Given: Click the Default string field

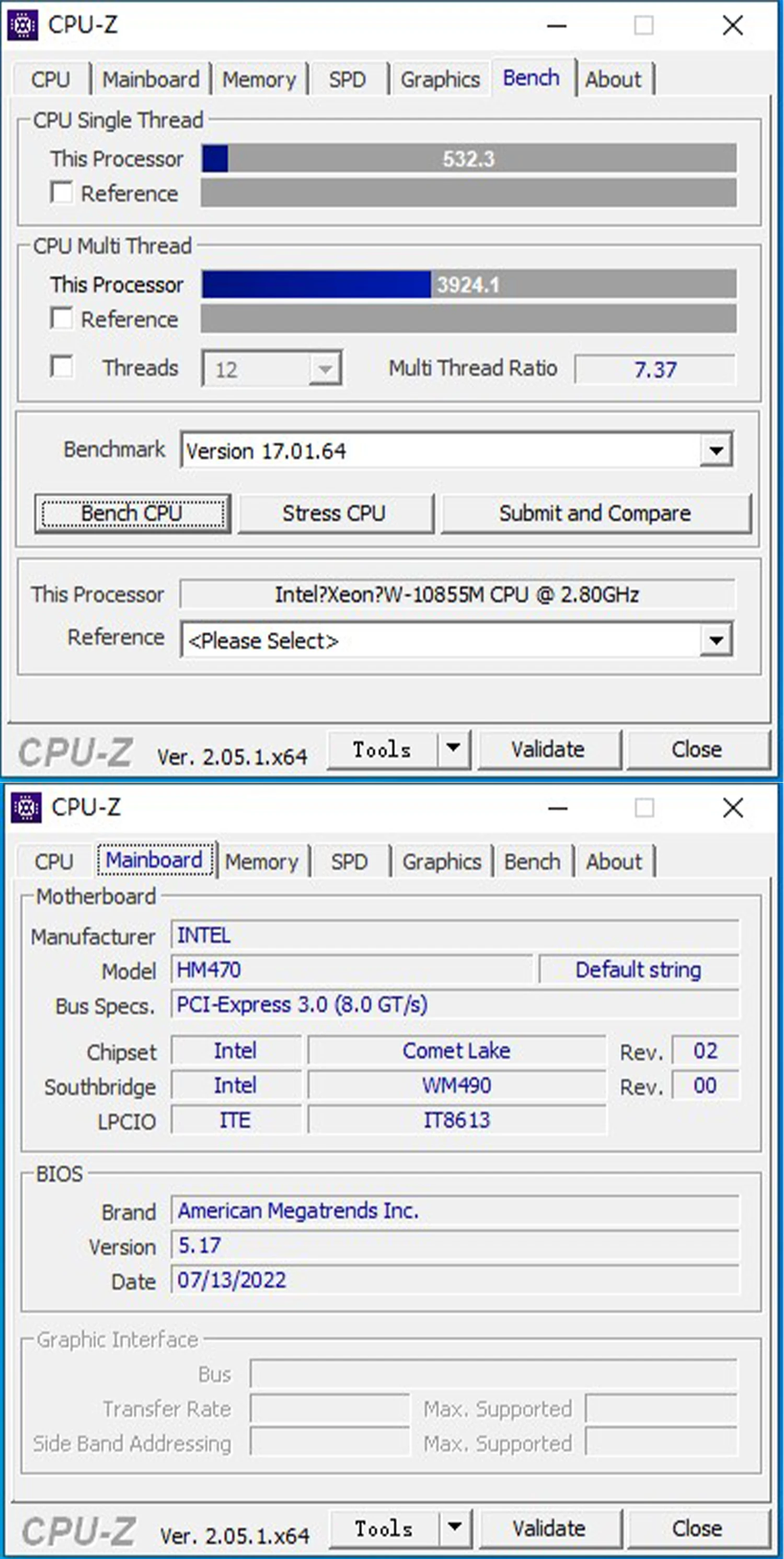Looking at the screenshot, I should (638, 969).
